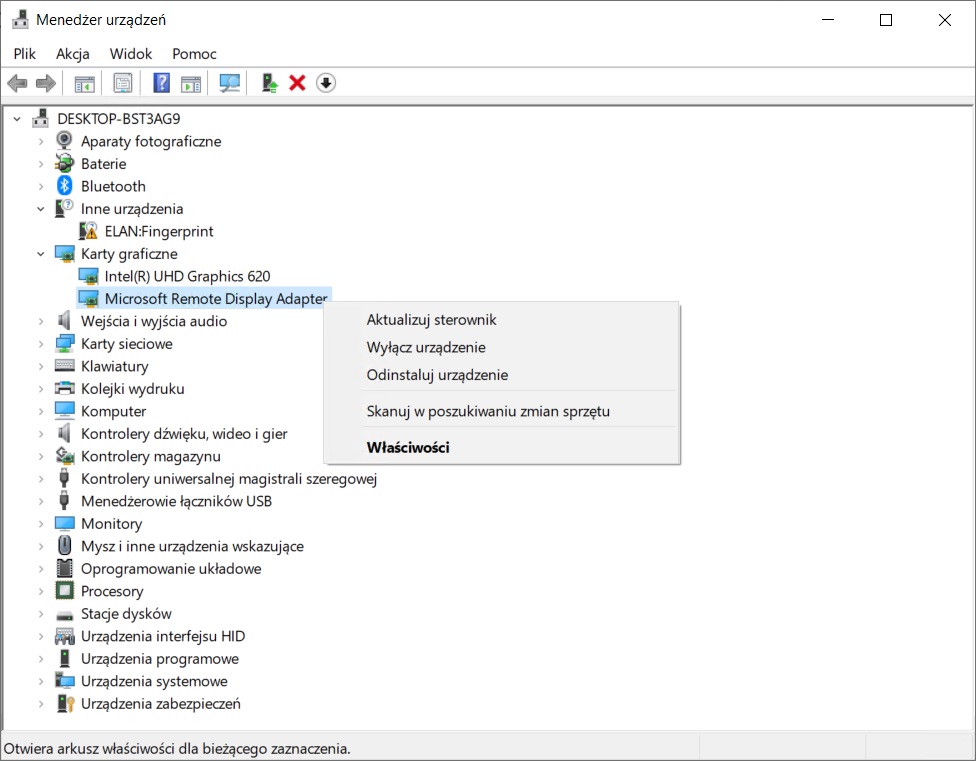Click the update driver toolbar icon
This screenshot has height=761, width=976.
pos(269,84)
